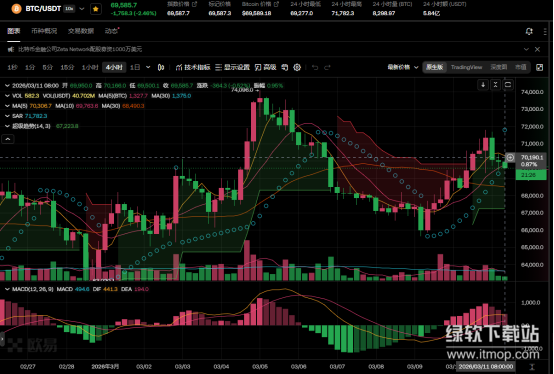Switch to the 币种概况 tab
The height and width of the screenshot is (374, 554).
click(x=44, y=31)
